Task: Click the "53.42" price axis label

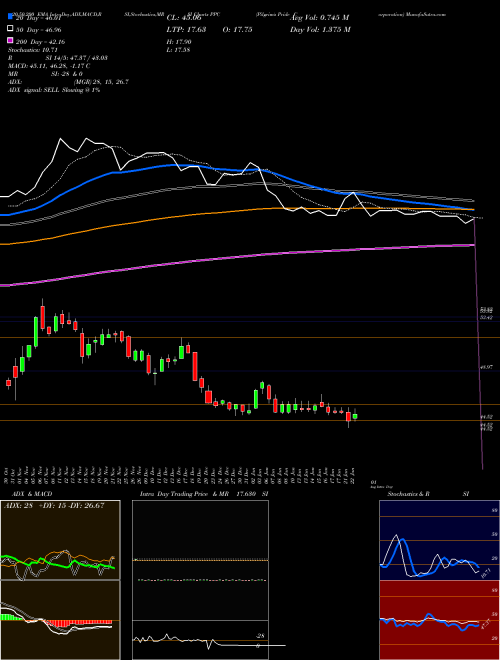Action: (x=486, y=317)
